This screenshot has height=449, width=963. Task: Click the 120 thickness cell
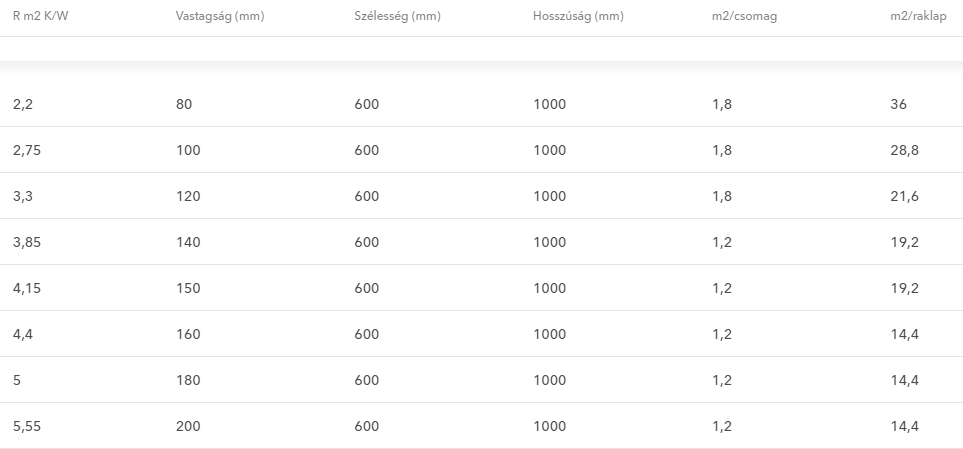(188, 196)
